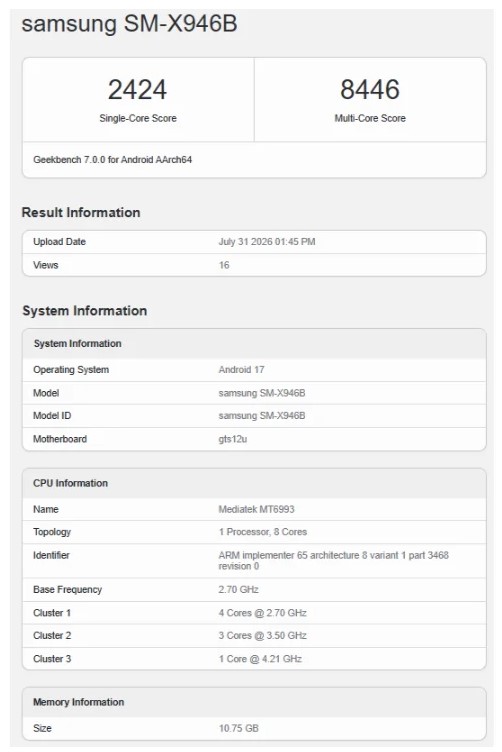502x752 pixels.
Task: Select samsung SM-X946B in the Model row
Action: tap(262, 393)
